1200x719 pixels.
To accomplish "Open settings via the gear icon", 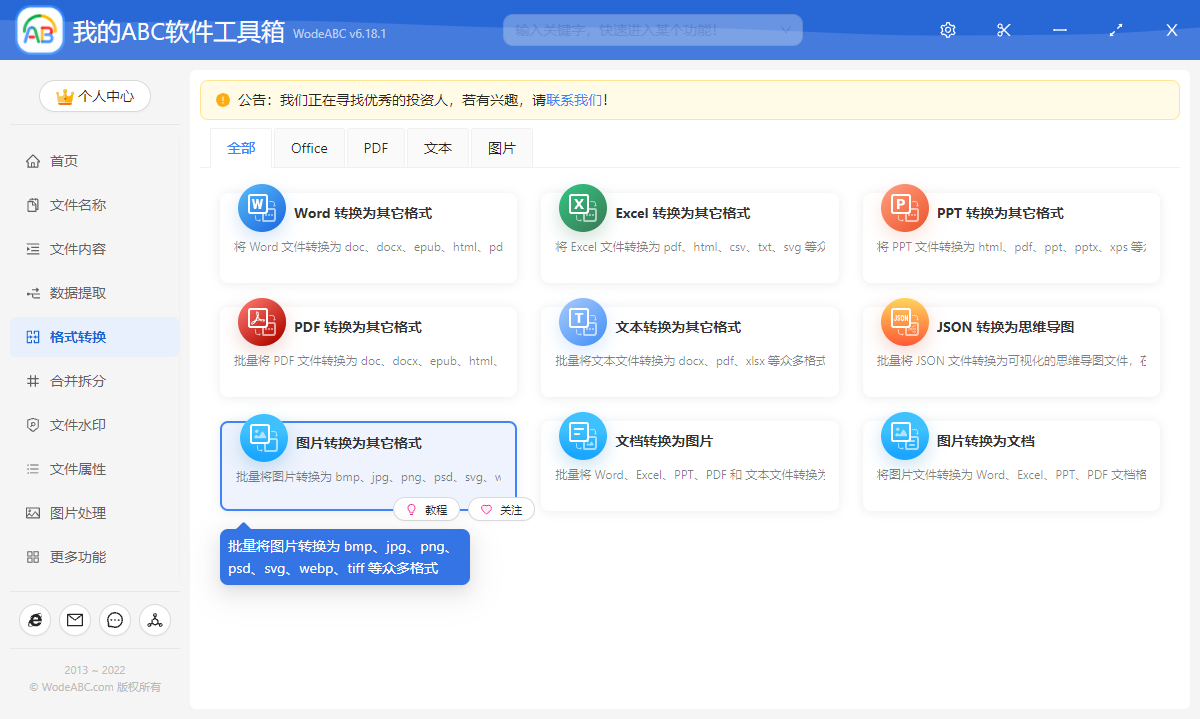I will 947,30.
